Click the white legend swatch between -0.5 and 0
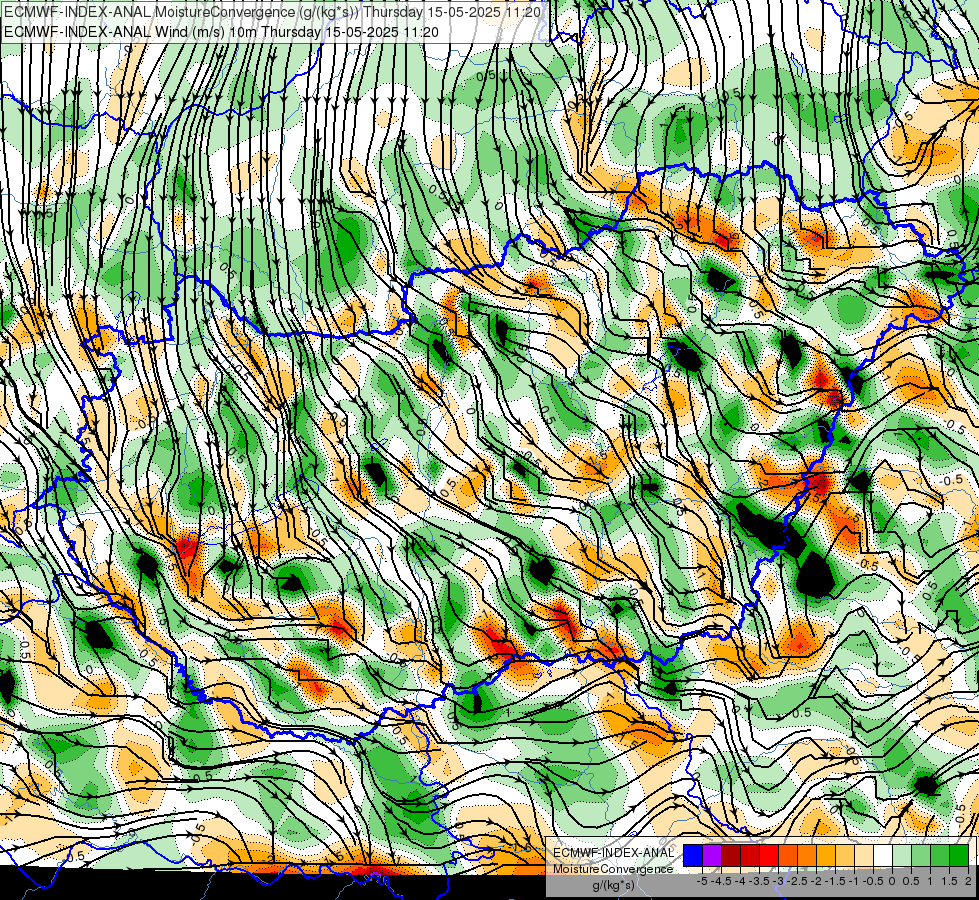The height and width of the screenshot is (900, 979). [x=883, y=856]
